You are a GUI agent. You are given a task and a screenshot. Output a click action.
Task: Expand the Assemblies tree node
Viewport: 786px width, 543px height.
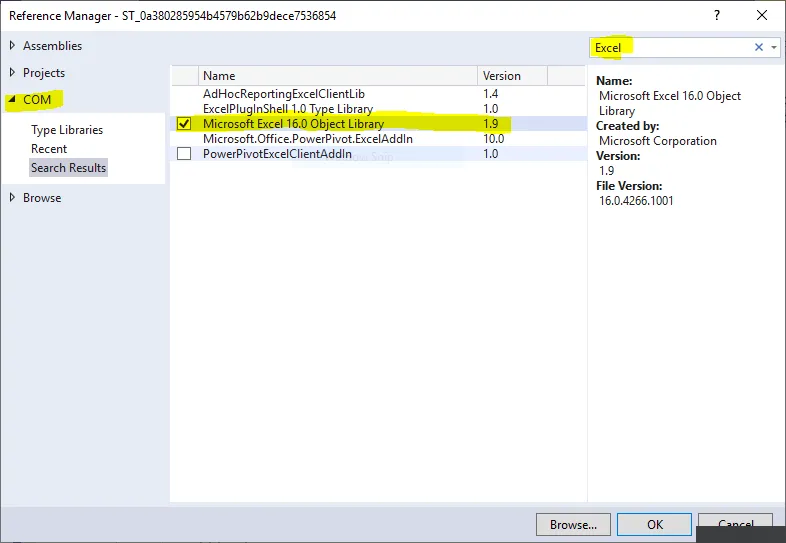click(x=13, y=46)
